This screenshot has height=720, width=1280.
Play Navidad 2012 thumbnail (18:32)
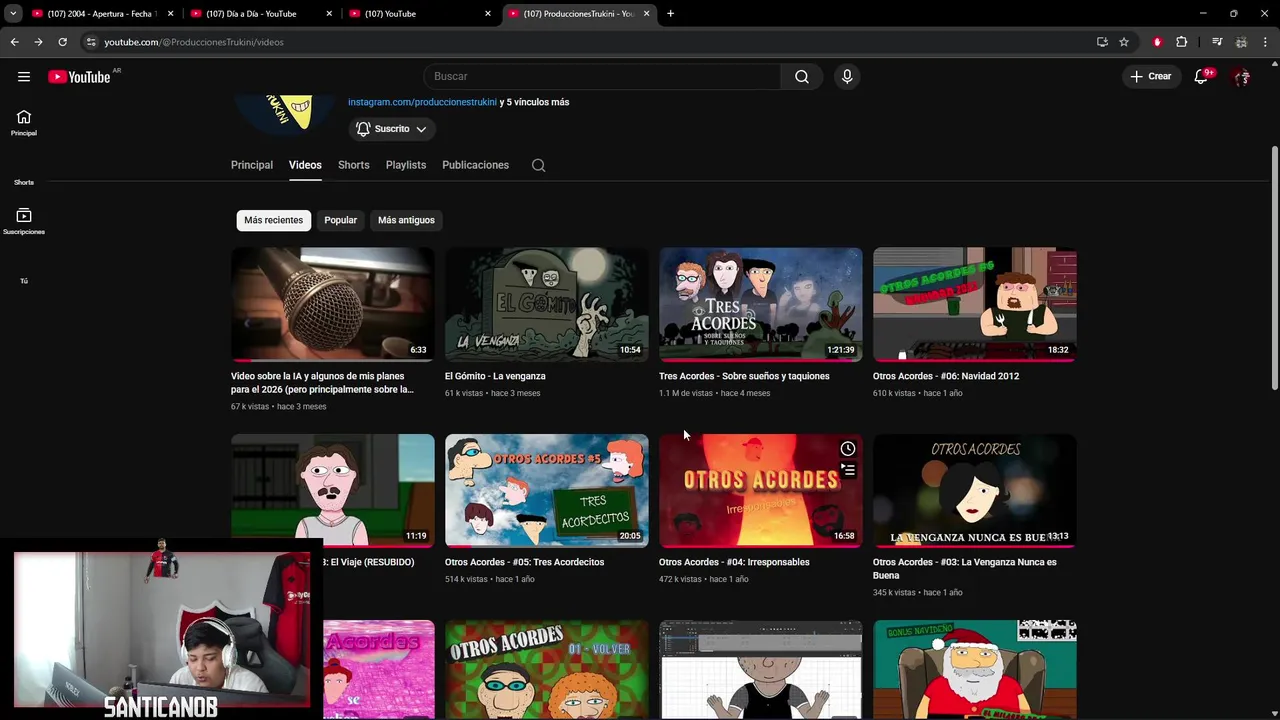(x=975, y=304)
